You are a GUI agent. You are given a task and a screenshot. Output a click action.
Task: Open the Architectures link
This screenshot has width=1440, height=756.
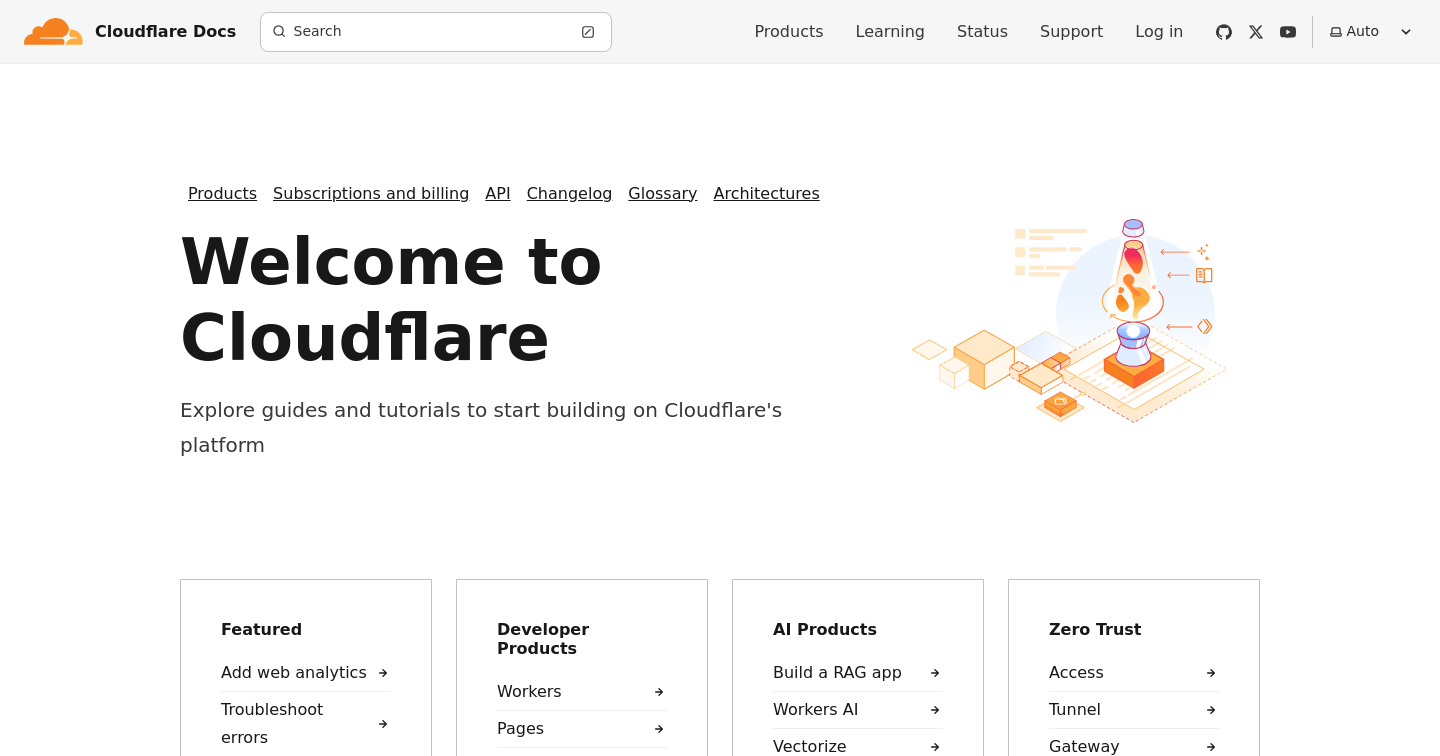pos(766,194)
